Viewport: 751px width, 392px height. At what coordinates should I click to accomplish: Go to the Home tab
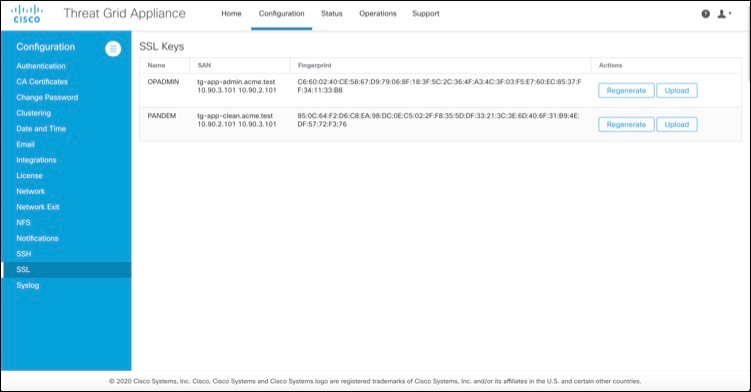coord(231,13)
